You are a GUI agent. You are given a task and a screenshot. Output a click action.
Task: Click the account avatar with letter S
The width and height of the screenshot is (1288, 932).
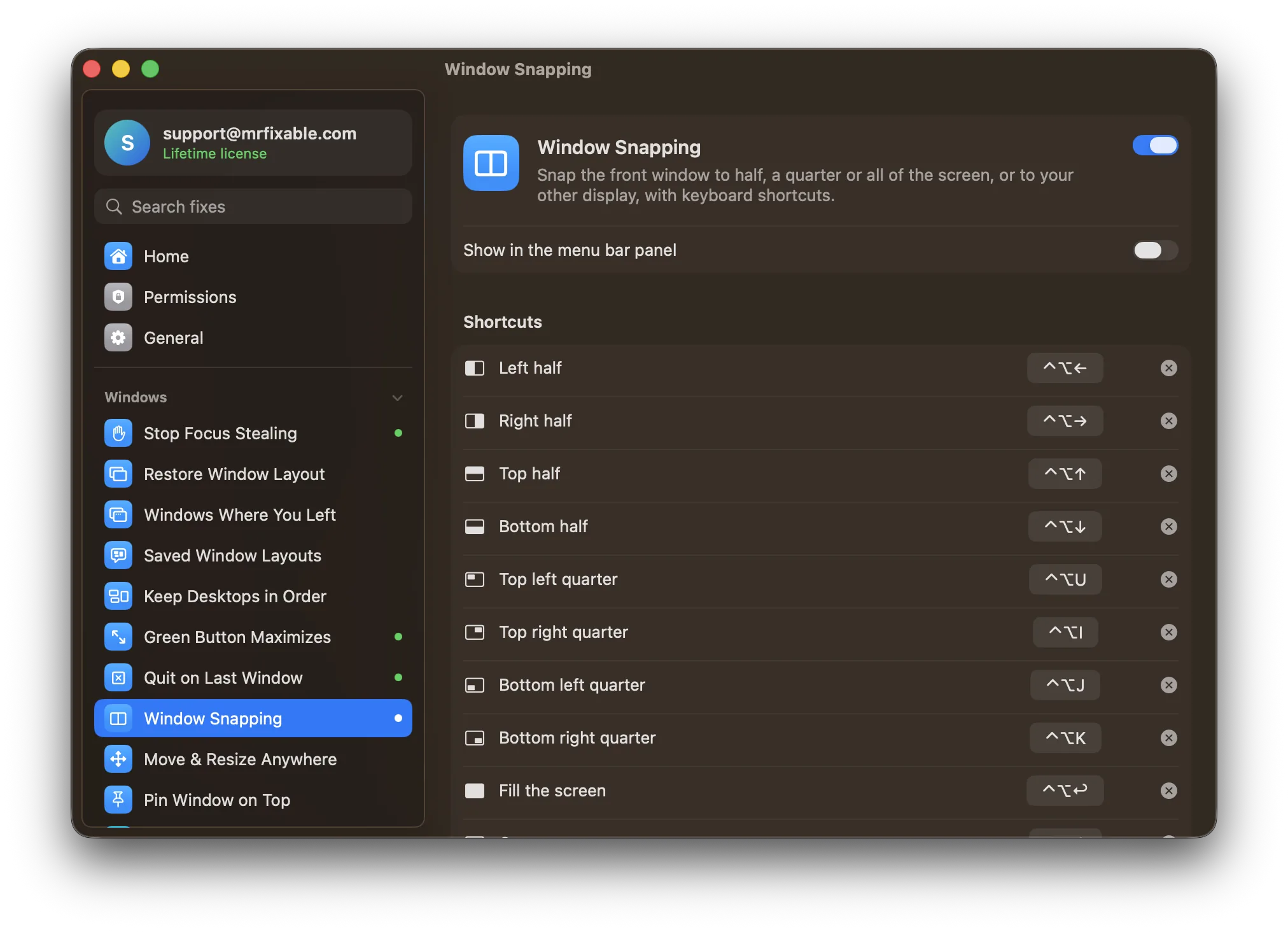[x=127, y=143]
